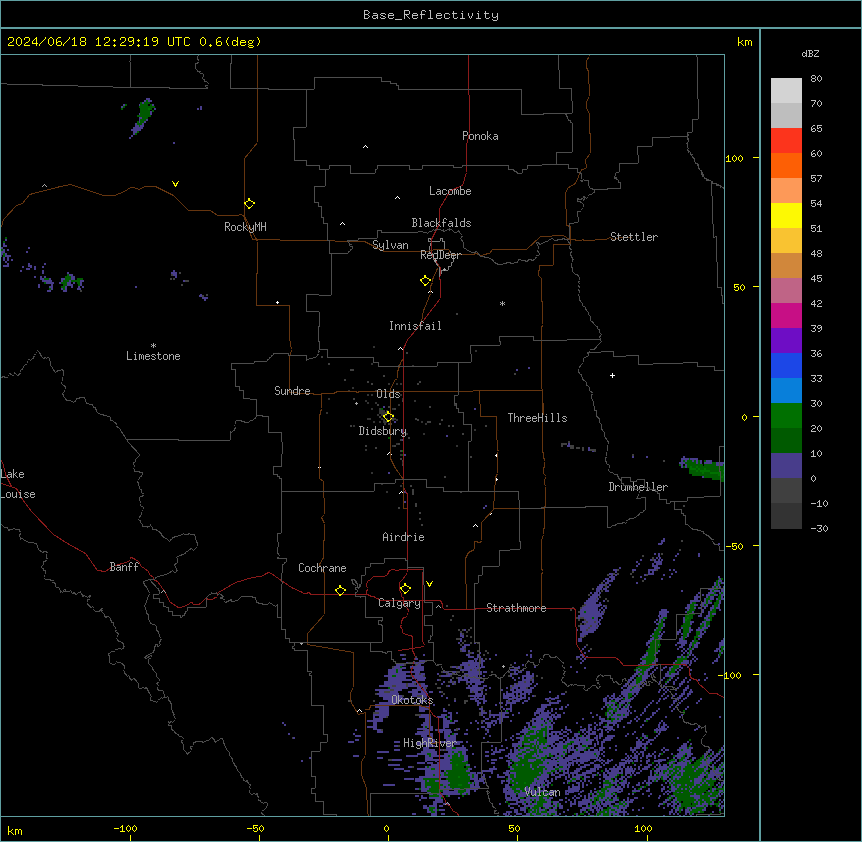This screenshot has width=862, height=842.
Task: Click the Lake Louise label
Action: 18,484
